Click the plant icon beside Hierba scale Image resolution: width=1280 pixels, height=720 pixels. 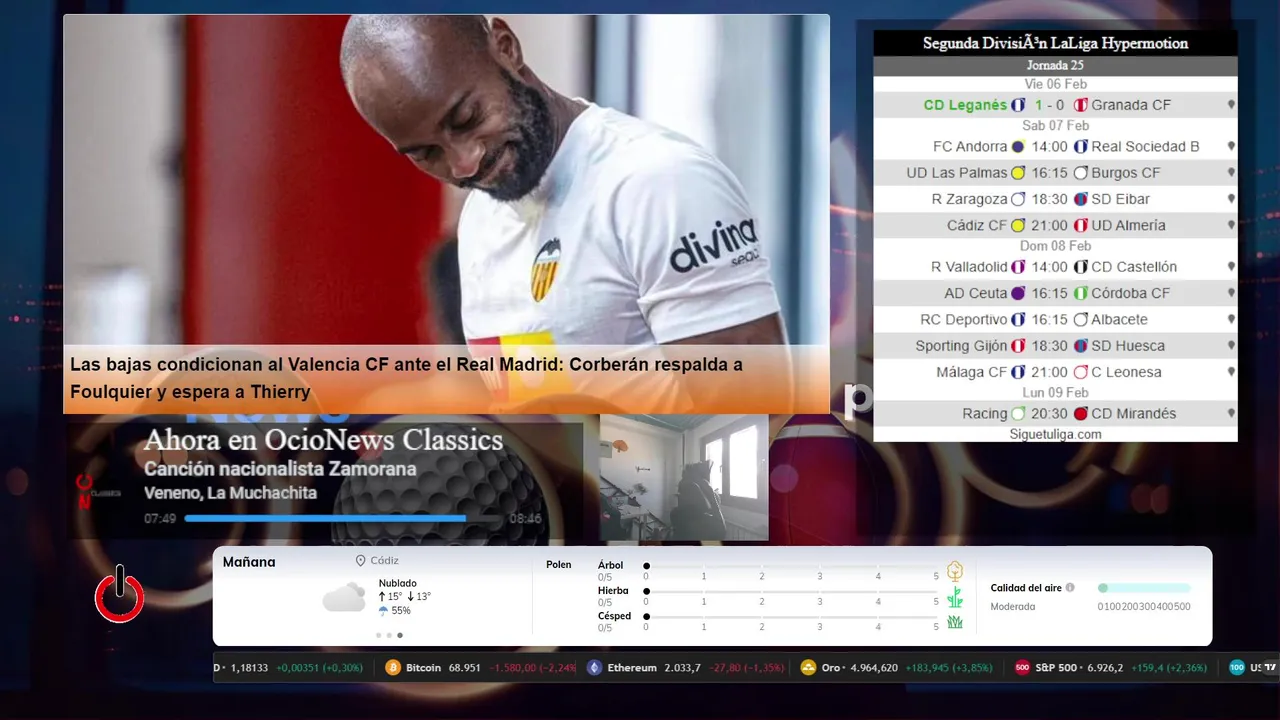pos(955,597)
